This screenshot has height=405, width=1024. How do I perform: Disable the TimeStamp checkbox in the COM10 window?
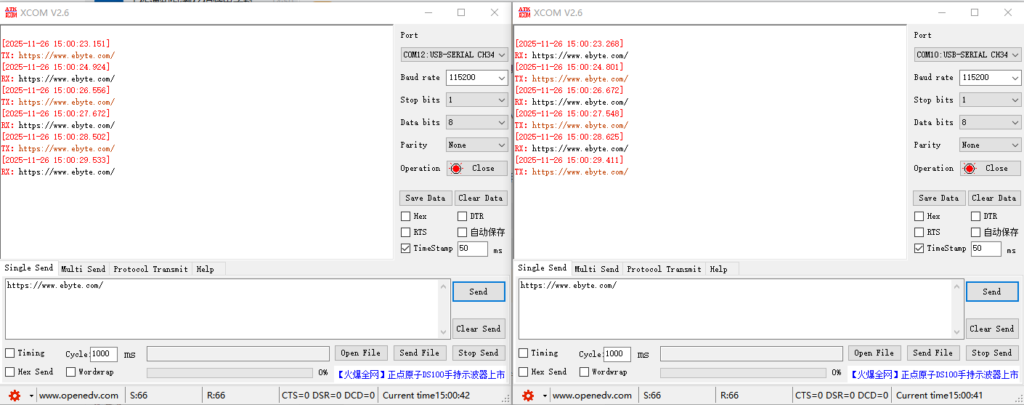pyautogui.click(x=919, y=248)
